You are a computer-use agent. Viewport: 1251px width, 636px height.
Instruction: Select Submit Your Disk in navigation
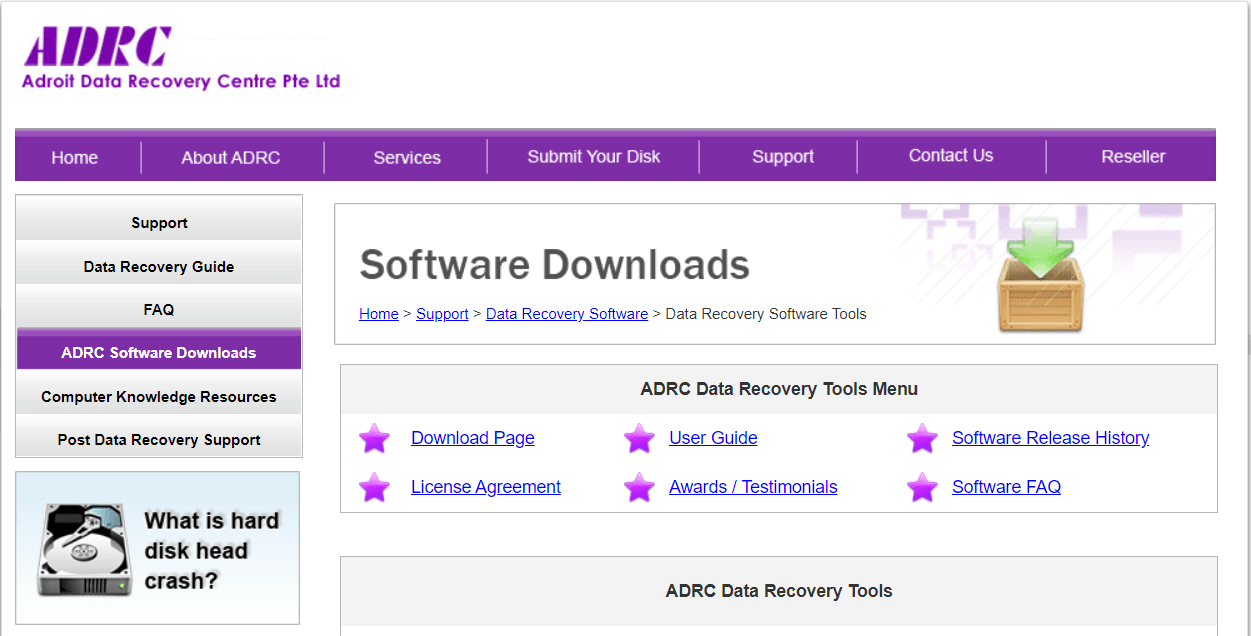[594, 156]
